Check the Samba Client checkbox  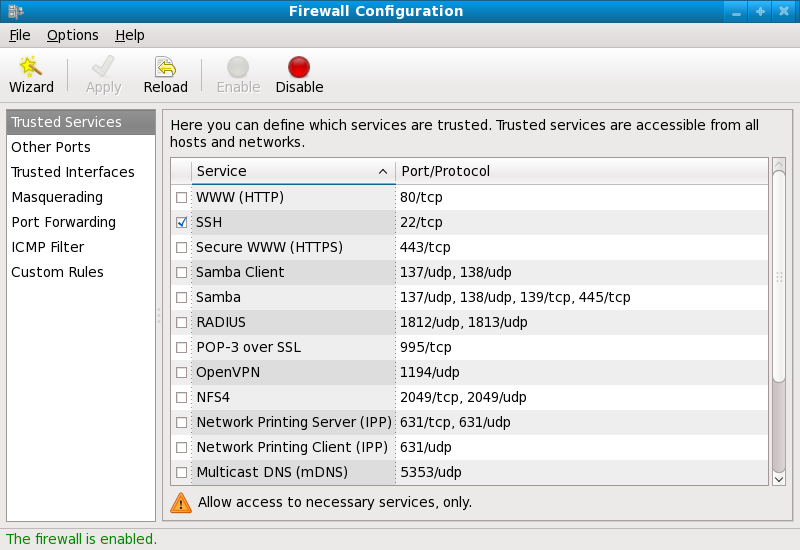pos(181,272)
